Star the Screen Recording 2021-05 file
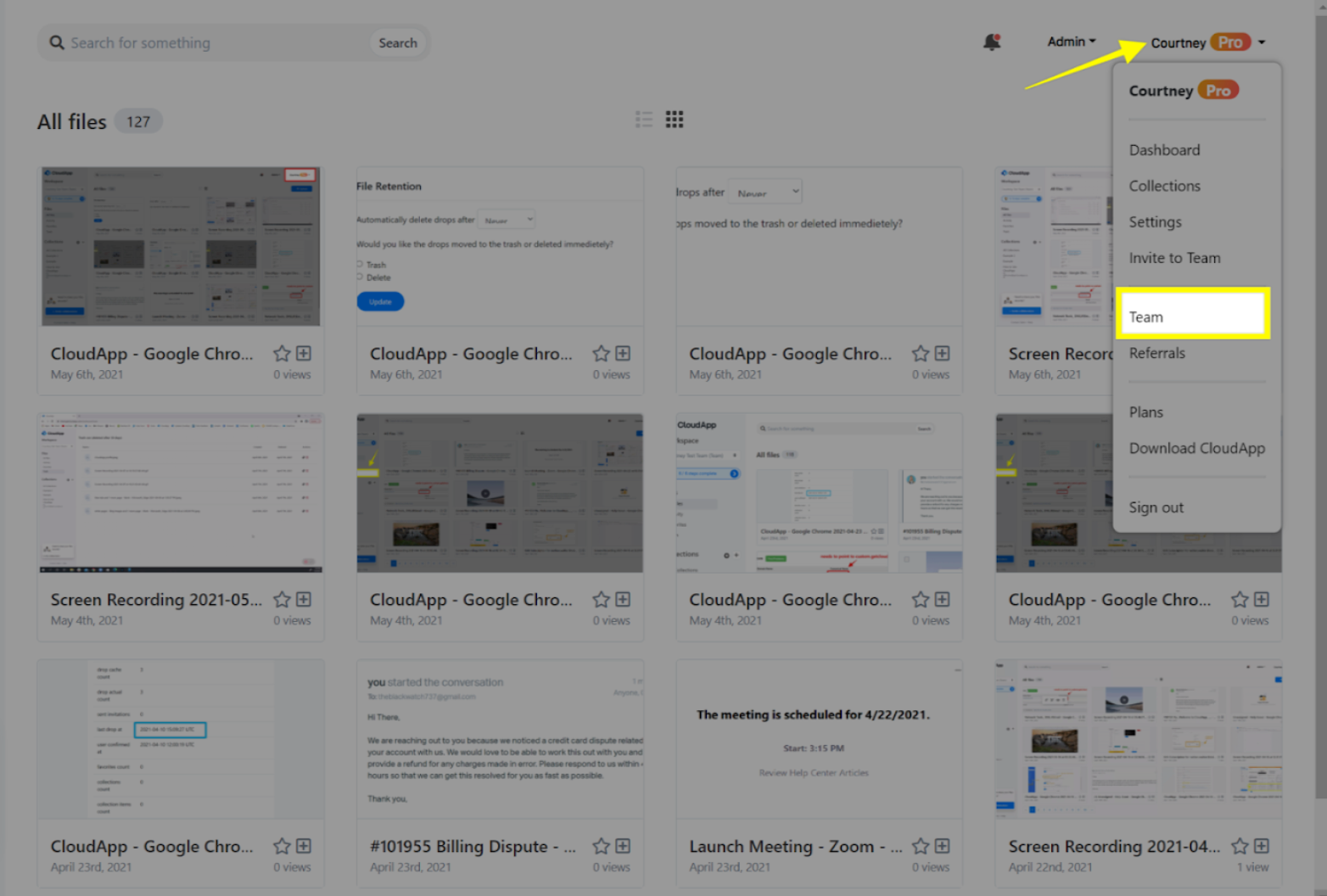Image resolution: width=1327 pixels, height=896 pixels. (x=282, y=600)
